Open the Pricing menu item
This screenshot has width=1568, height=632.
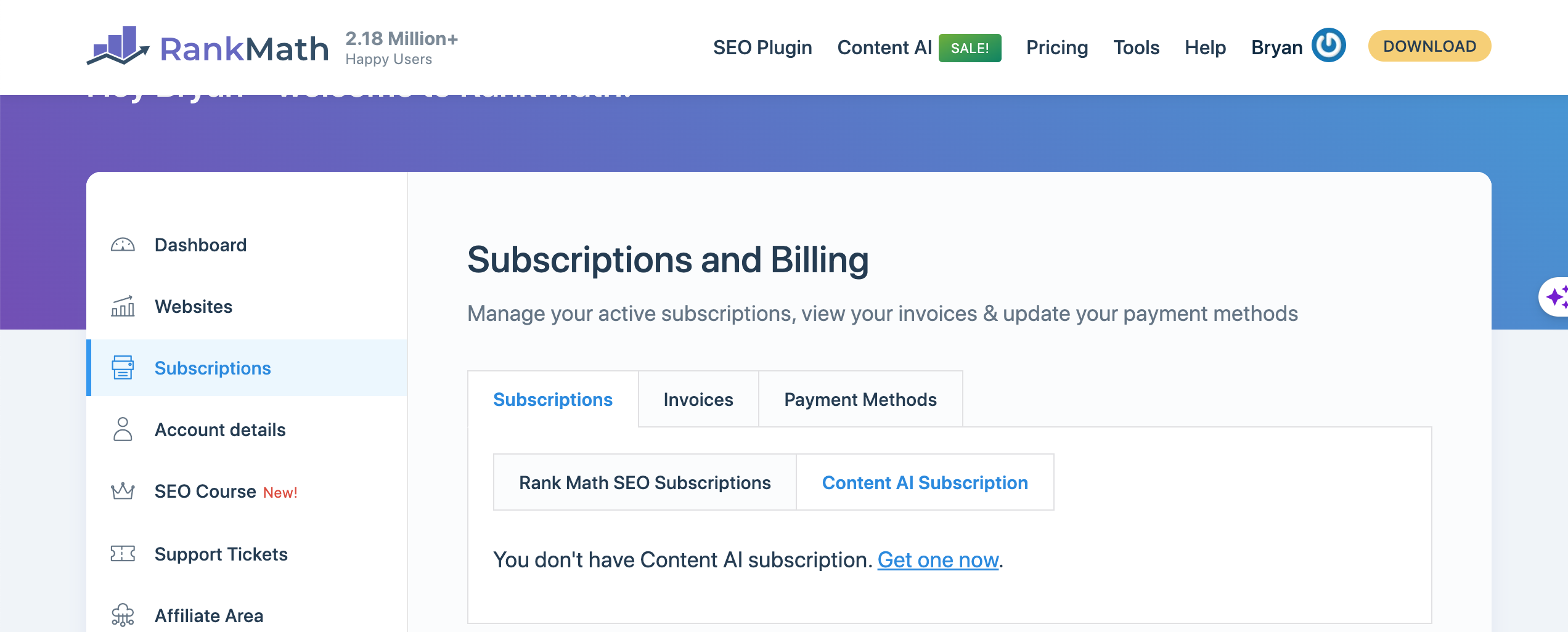pos(1057,47)
